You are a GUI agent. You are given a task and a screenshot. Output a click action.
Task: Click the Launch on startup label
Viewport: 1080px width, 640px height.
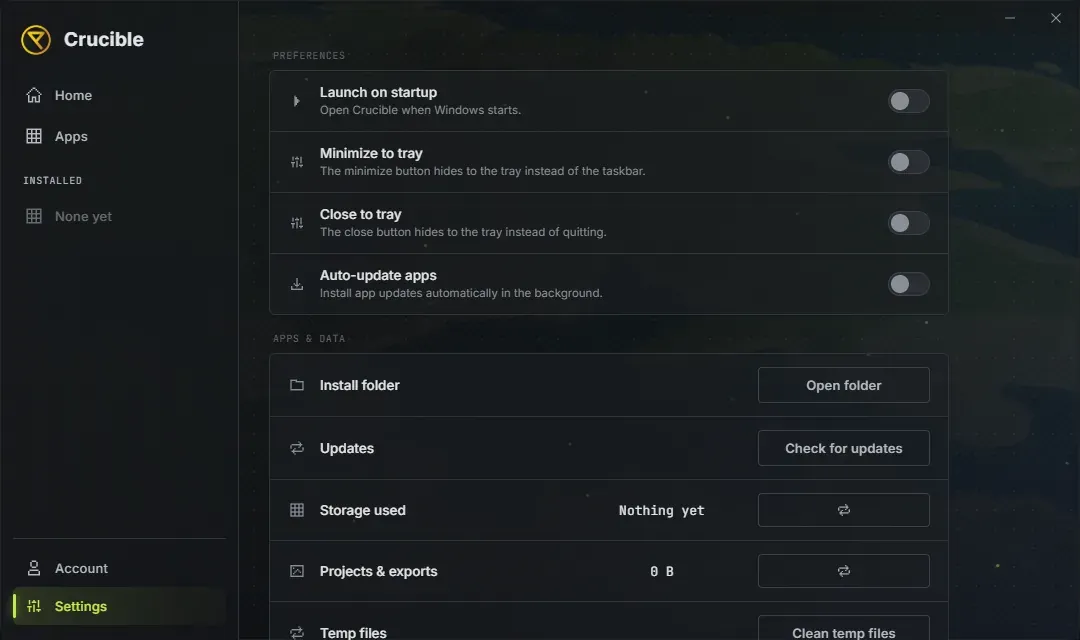pos(378,92)
